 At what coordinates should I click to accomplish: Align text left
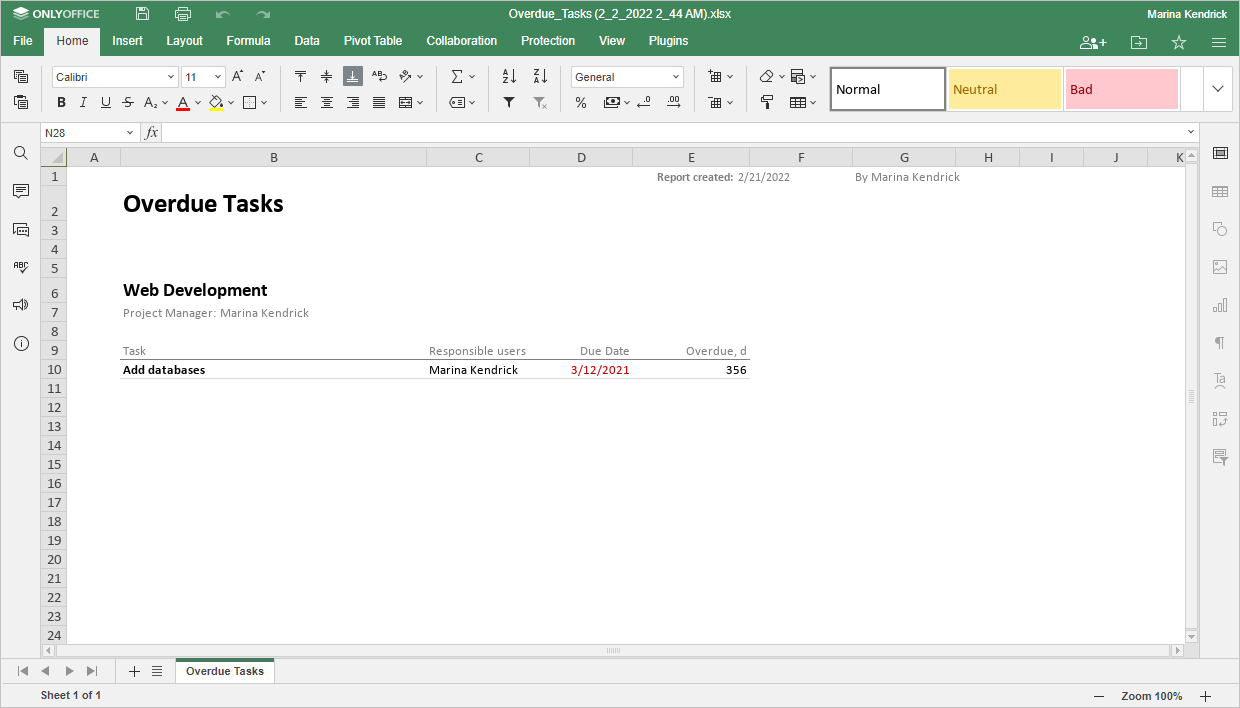[x=300, y=102]
